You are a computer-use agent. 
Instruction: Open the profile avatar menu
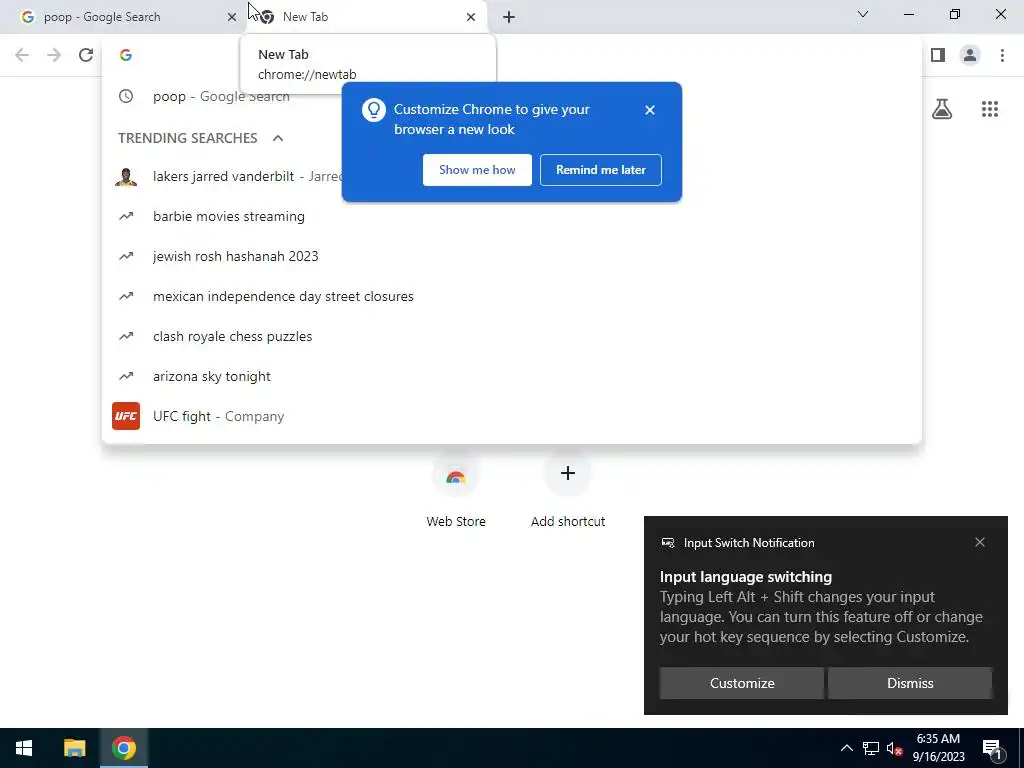point(970,55)
